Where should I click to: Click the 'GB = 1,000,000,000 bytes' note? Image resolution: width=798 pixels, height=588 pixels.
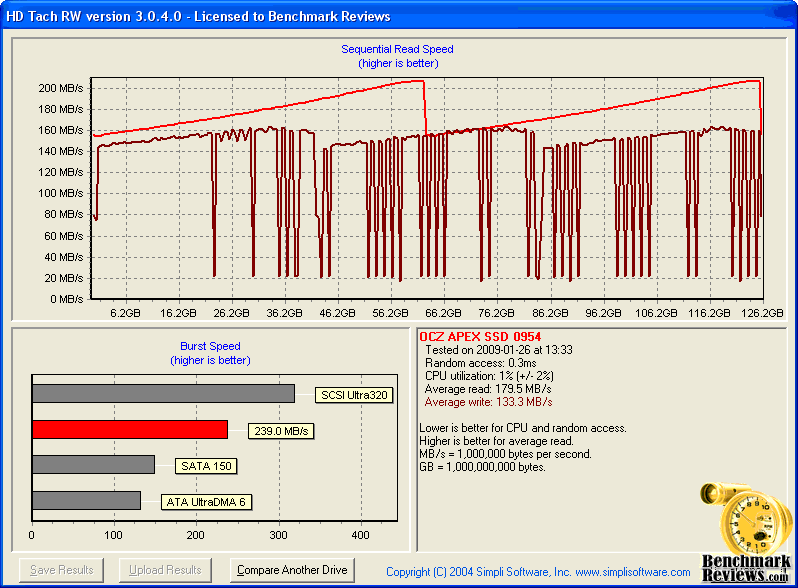(x=482, y=467)
